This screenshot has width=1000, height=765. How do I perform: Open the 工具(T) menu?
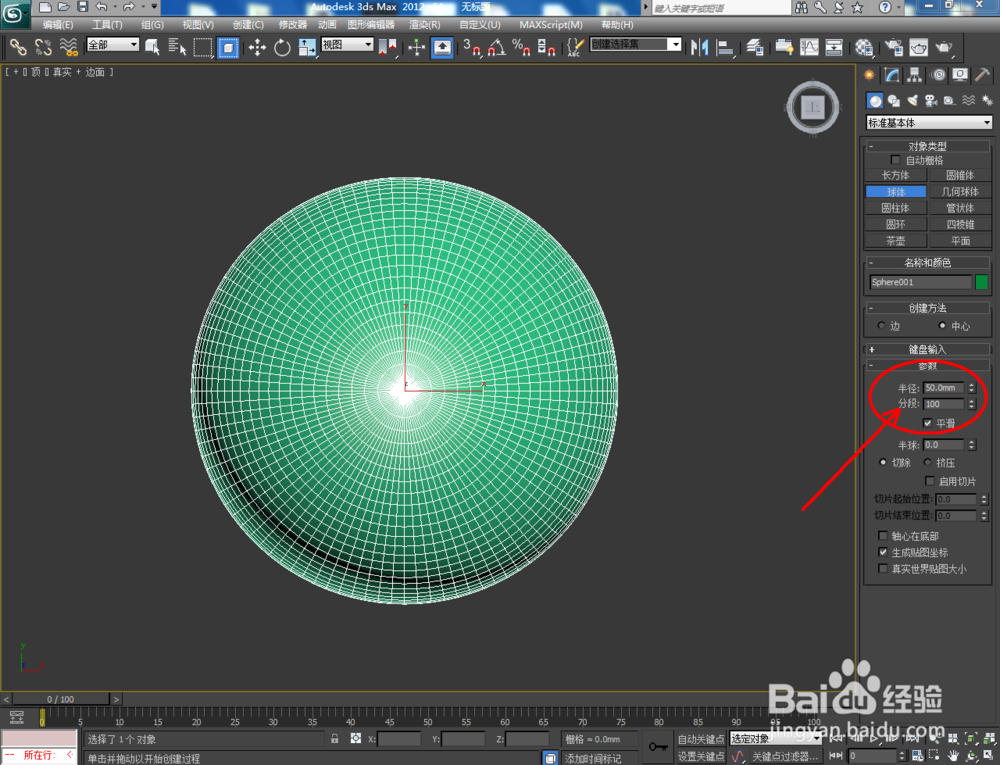(x=107, y=25)
